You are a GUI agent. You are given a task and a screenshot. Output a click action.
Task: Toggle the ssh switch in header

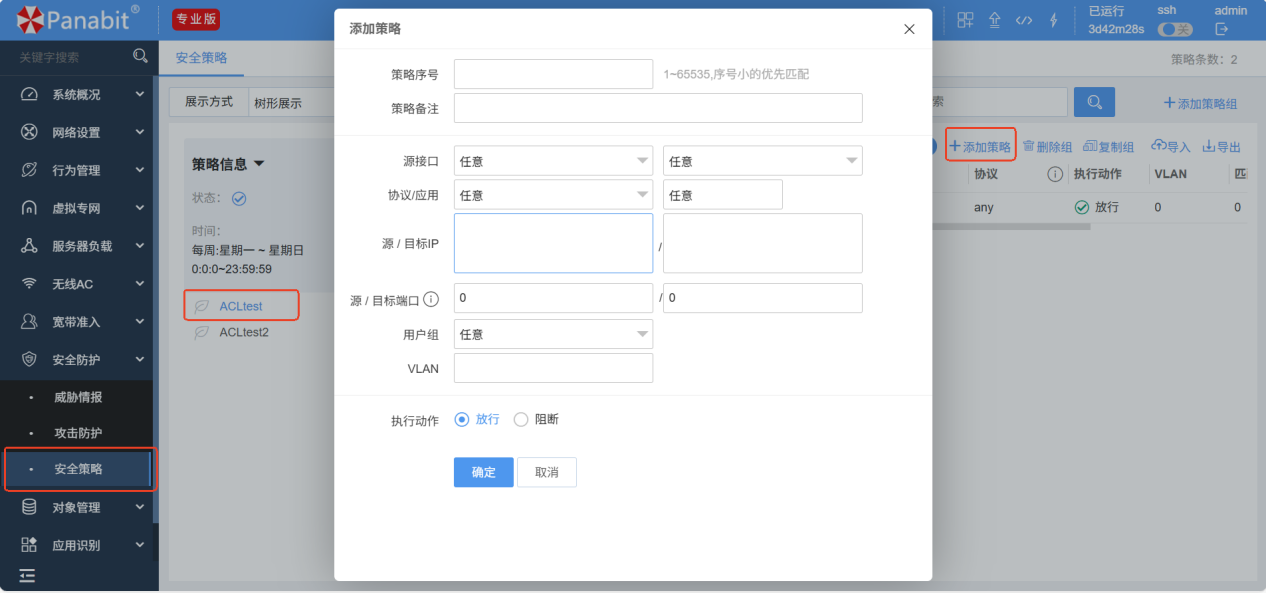(x=1174, y=30)
